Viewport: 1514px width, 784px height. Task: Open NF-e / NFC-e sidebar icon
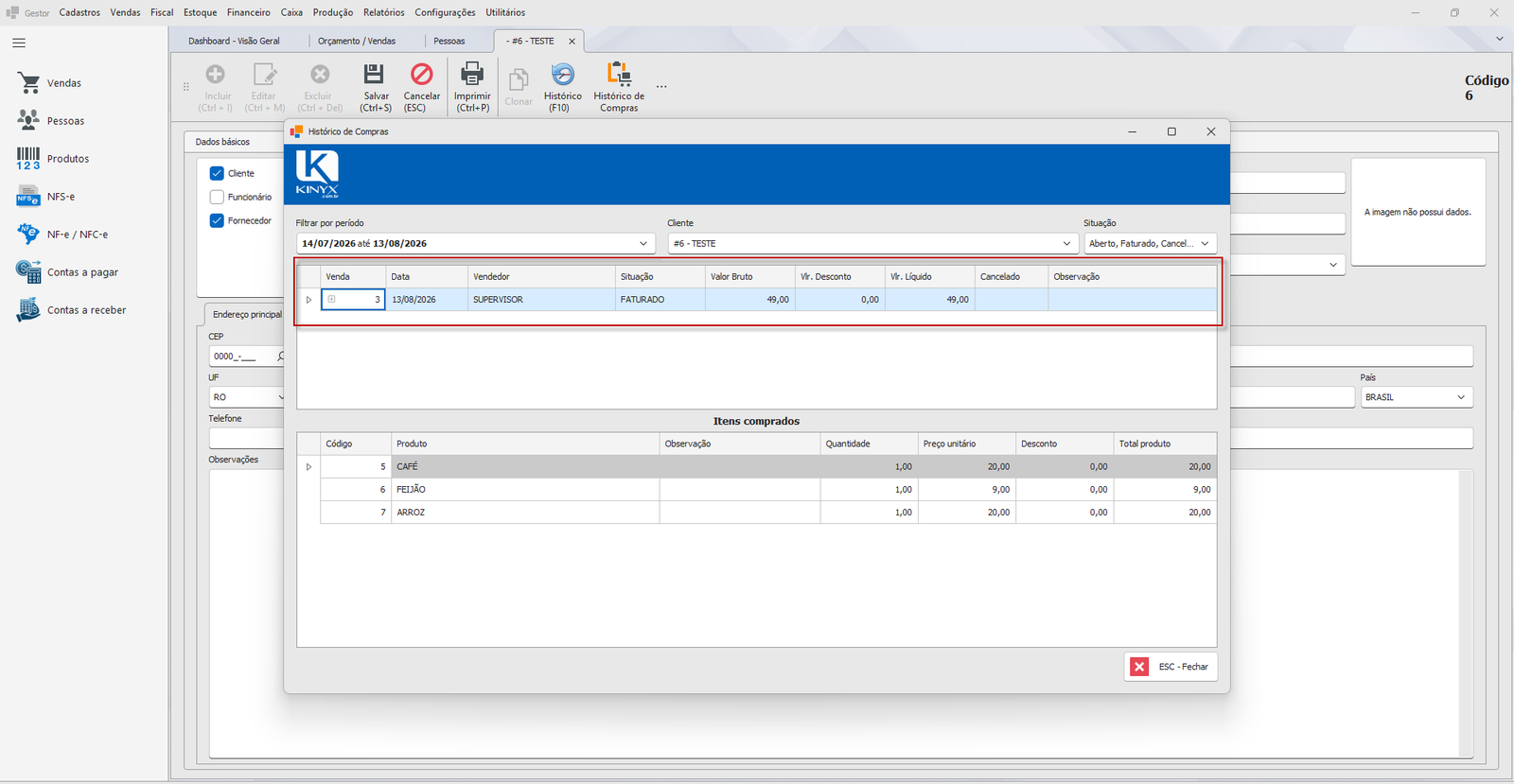click(x=28, y=235)
